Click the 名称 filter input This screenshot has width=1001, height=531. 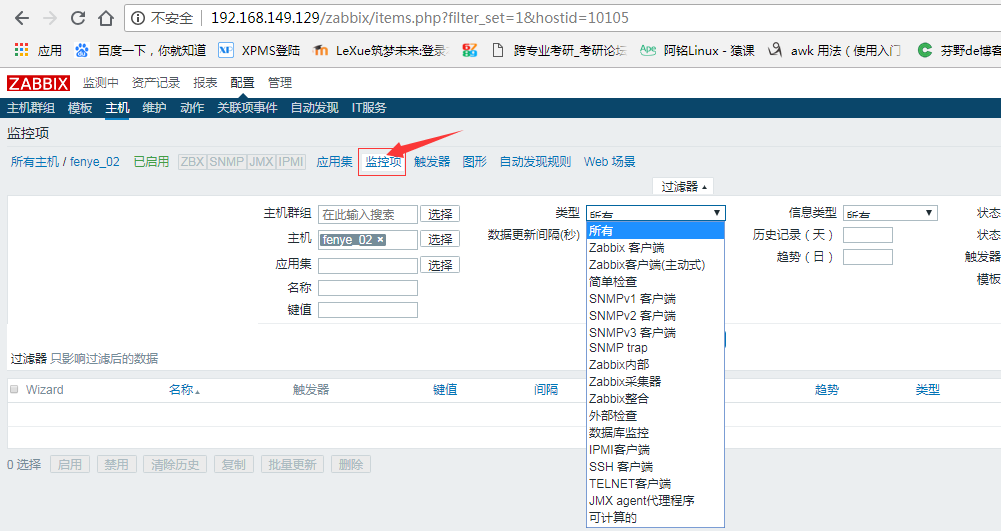pyautogui.click(x=368, y=288)
